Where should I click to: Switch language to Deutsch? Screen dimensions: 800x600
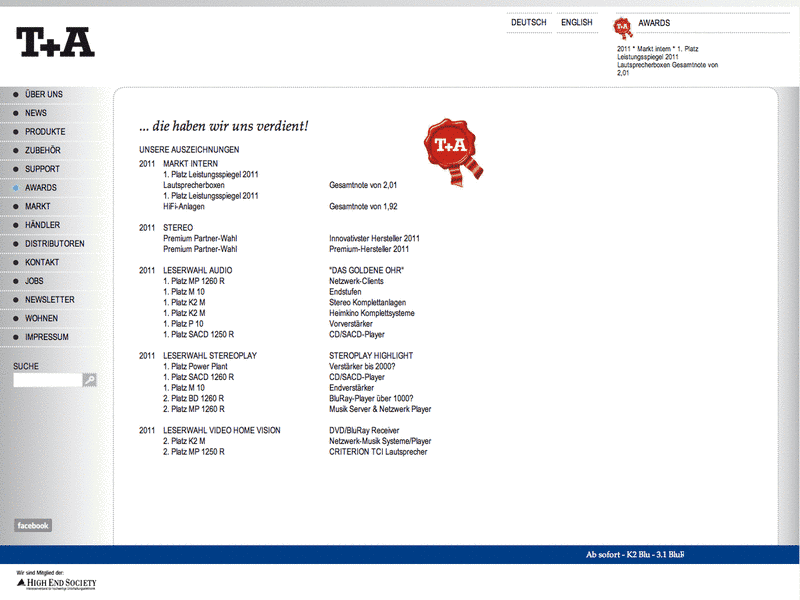click(x=528, y=23)
